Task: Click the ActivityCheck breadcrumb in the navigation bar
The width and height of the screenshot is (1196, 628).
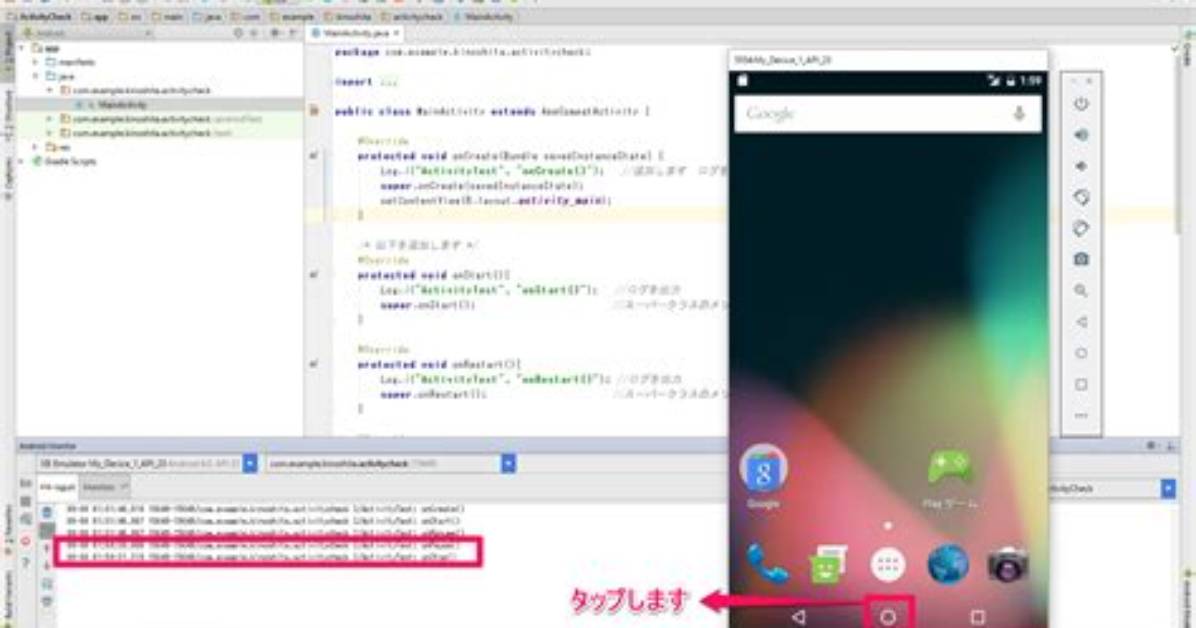Action: 40,17
